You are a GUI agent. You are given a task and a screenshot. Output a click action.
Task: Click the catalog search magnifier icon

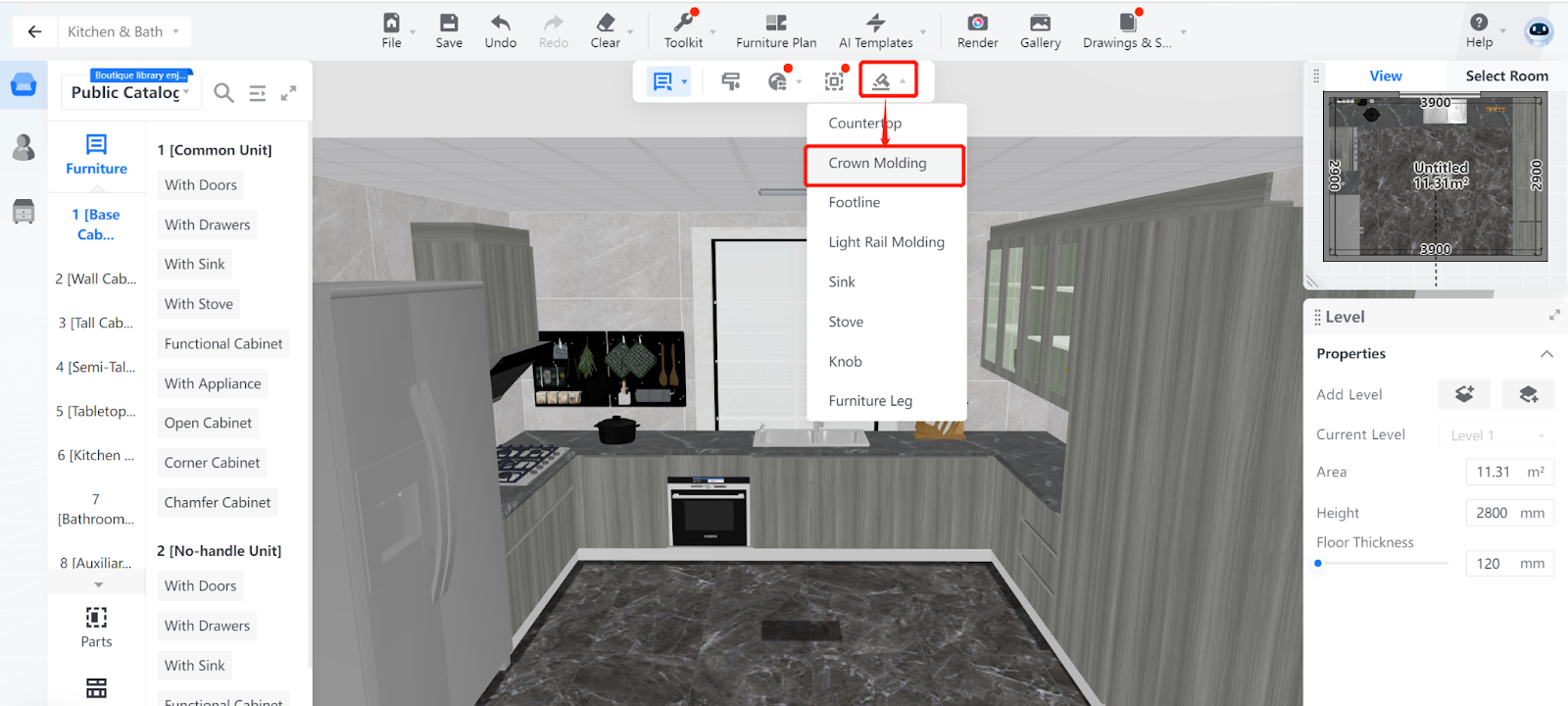click(x=223, y=93)
